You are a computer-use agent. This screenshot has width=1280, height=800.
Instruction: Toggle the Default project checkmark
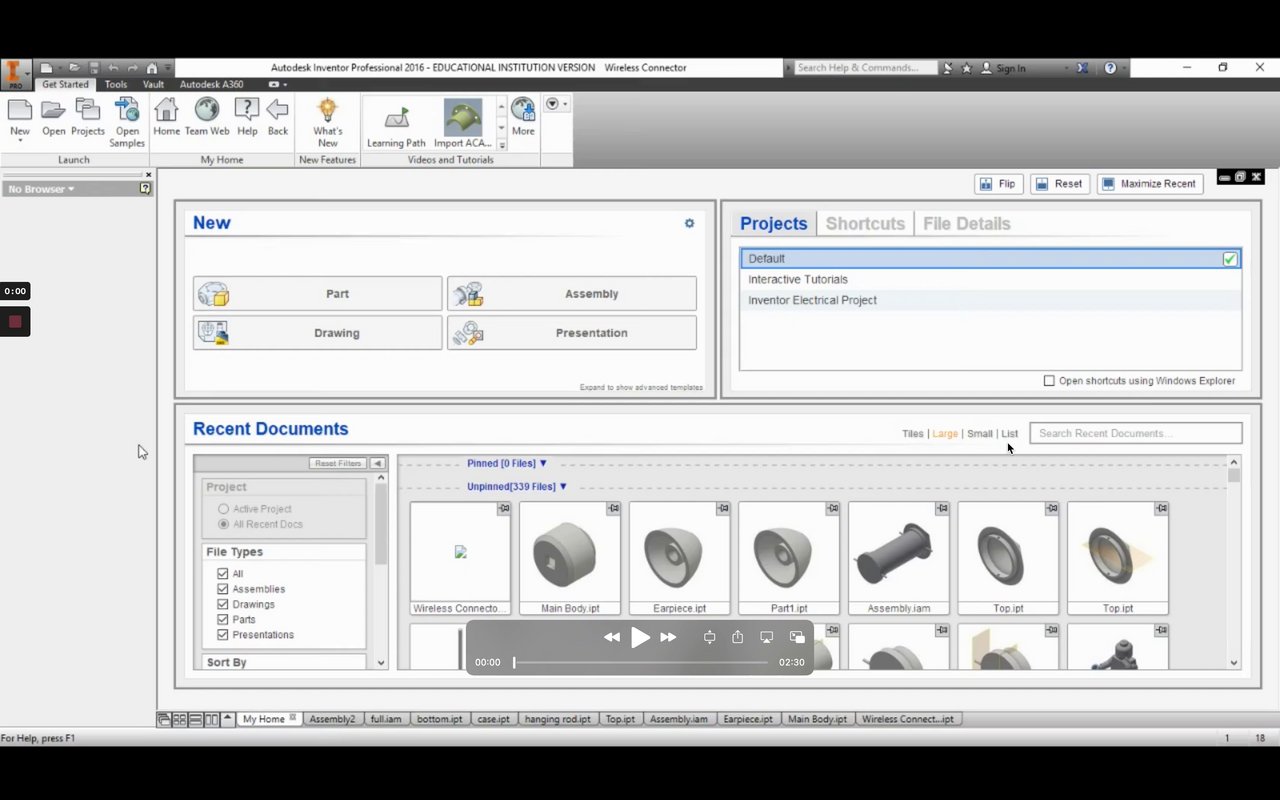point(1230,259)
